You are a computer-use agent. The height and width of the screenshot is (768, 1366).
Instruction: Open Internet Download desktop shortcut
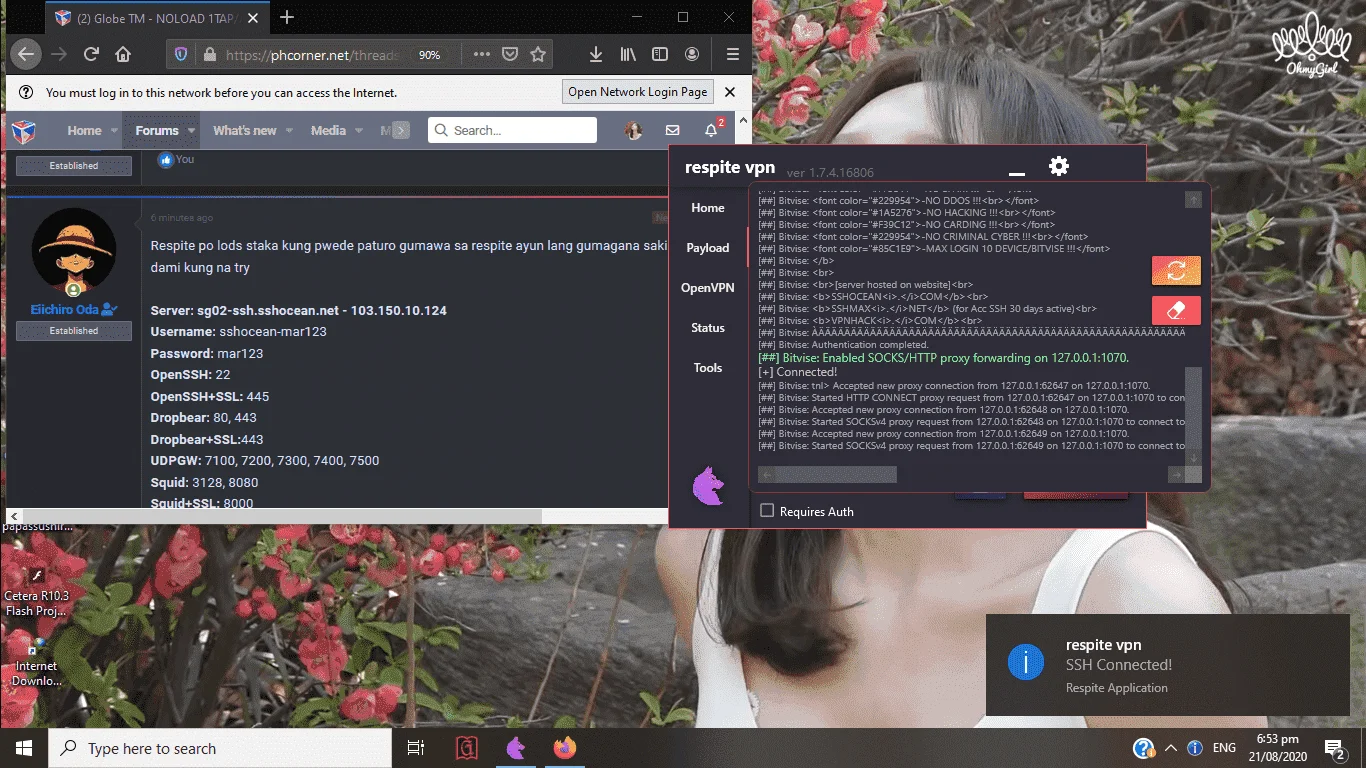36,664
